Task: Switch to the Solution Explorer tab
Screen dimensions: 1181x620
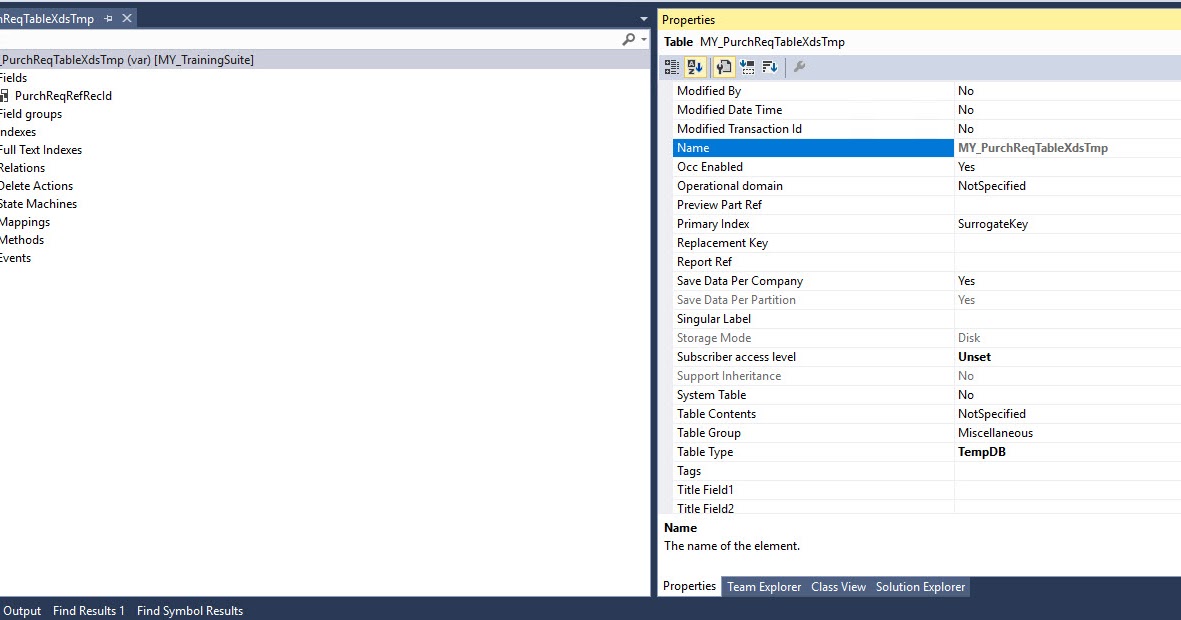Action: tap(920, 587)
